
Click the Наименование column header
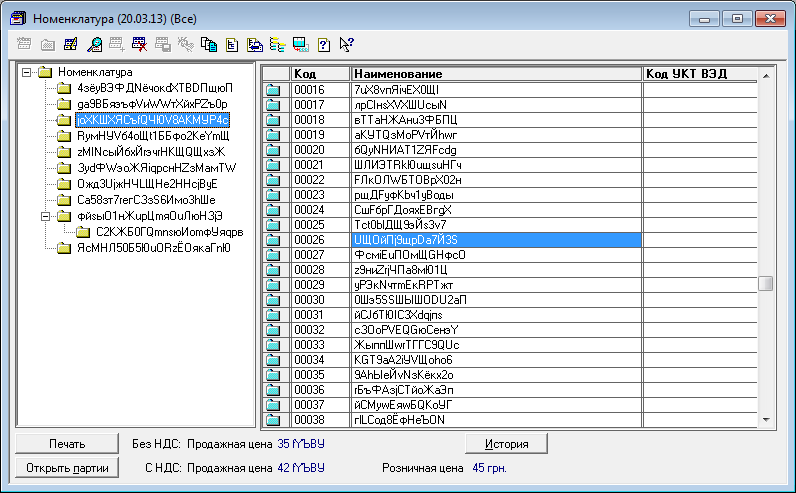[496, 74]
